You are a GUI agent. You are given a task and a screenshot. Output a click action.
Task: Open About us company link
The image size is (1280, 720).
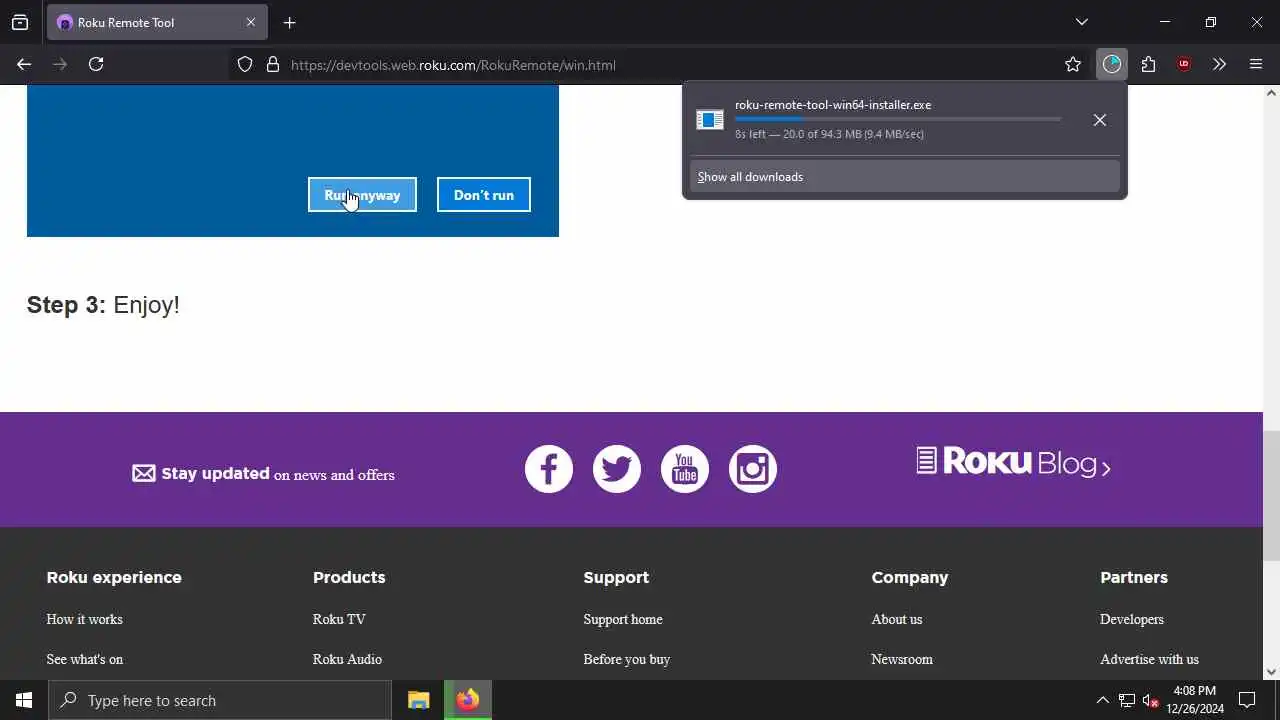(x=897, y=619)
